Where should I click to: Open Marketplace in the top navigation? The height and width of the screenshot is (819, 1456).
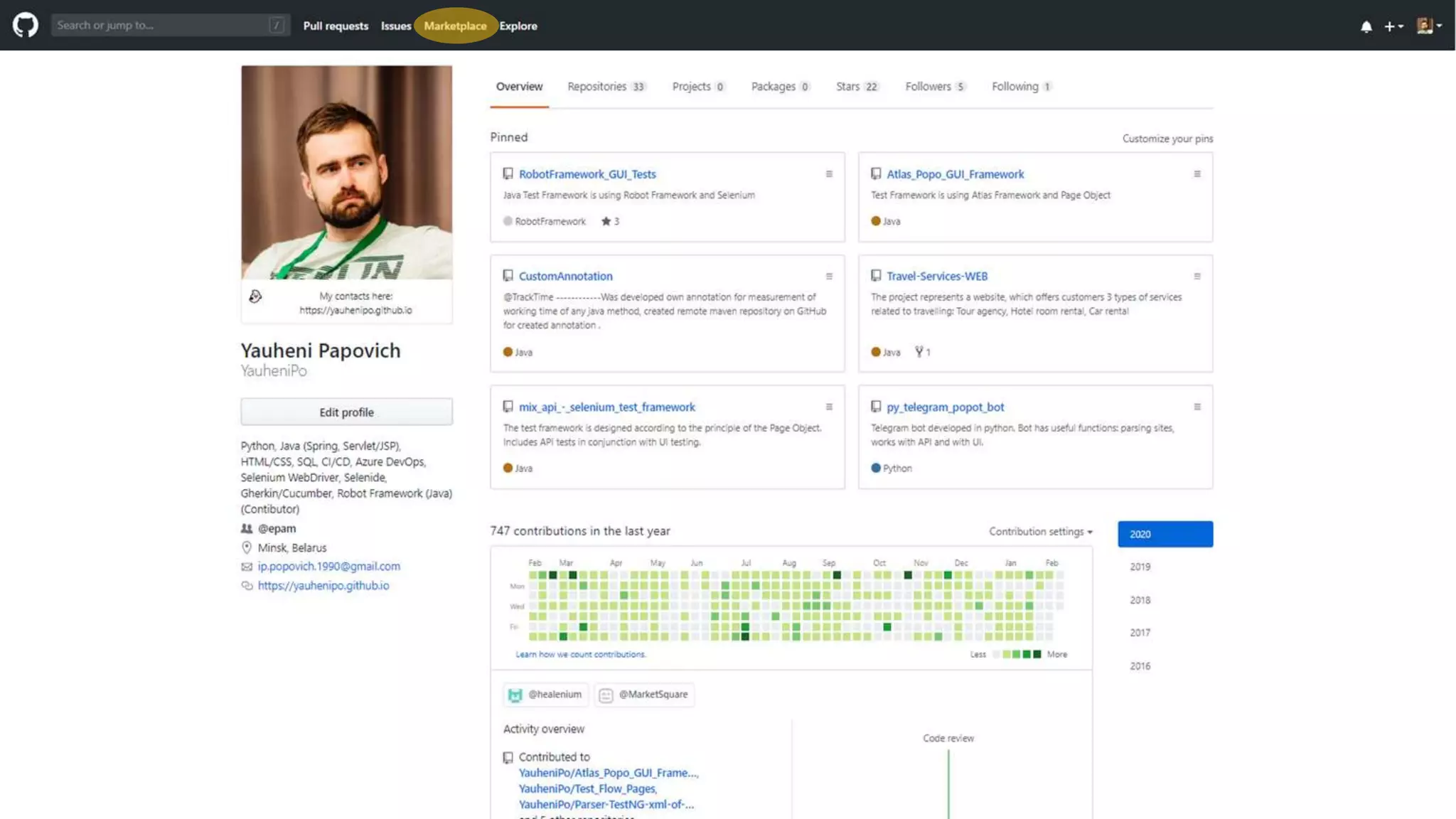455,26
